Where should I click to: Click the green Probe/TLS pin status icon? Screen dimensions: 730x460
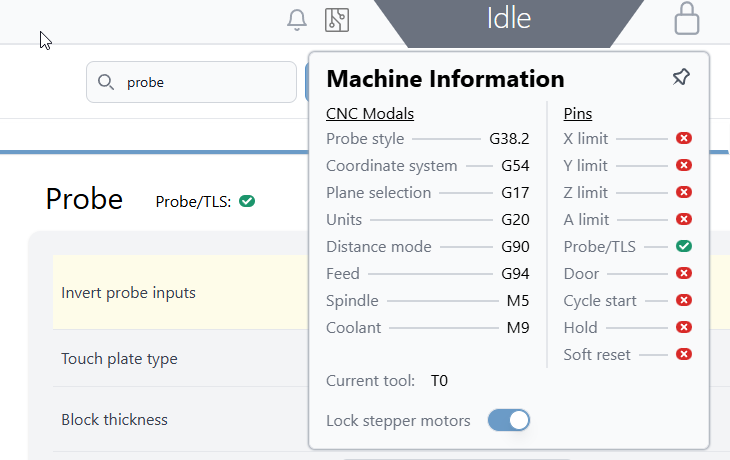pyautogui.click(x=684, y=246)
